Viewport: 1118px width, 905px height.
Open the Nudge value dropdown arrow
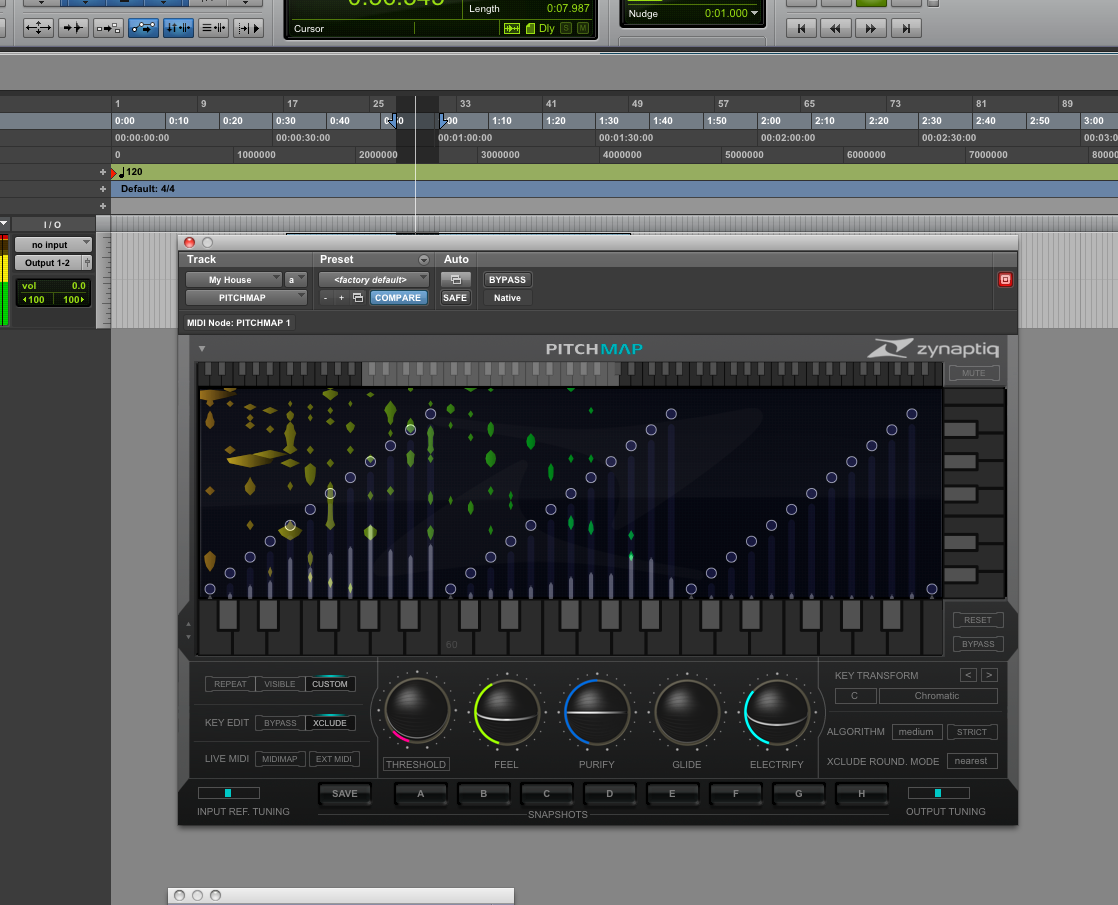point(754,13)
